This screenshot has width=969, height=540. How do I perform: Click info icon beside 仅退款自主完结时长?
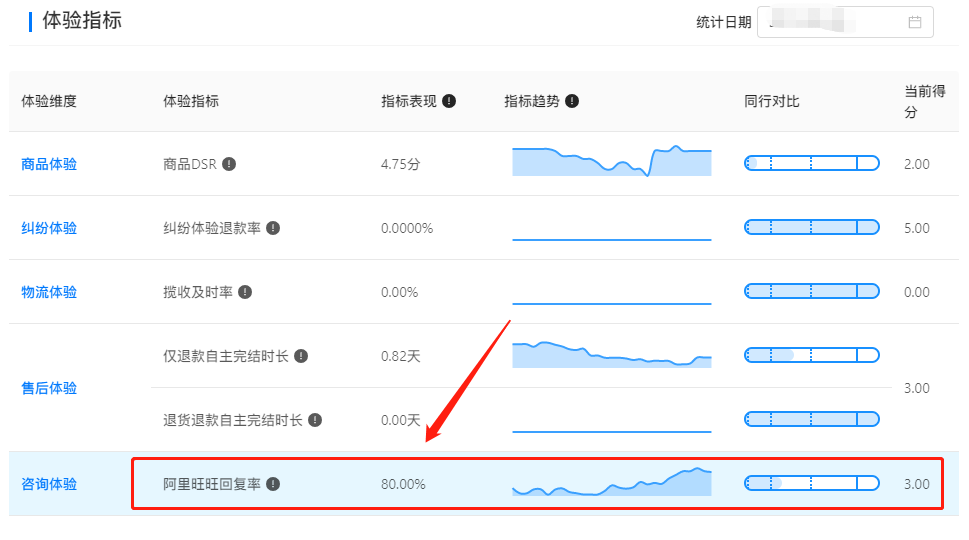coord(301,356)
